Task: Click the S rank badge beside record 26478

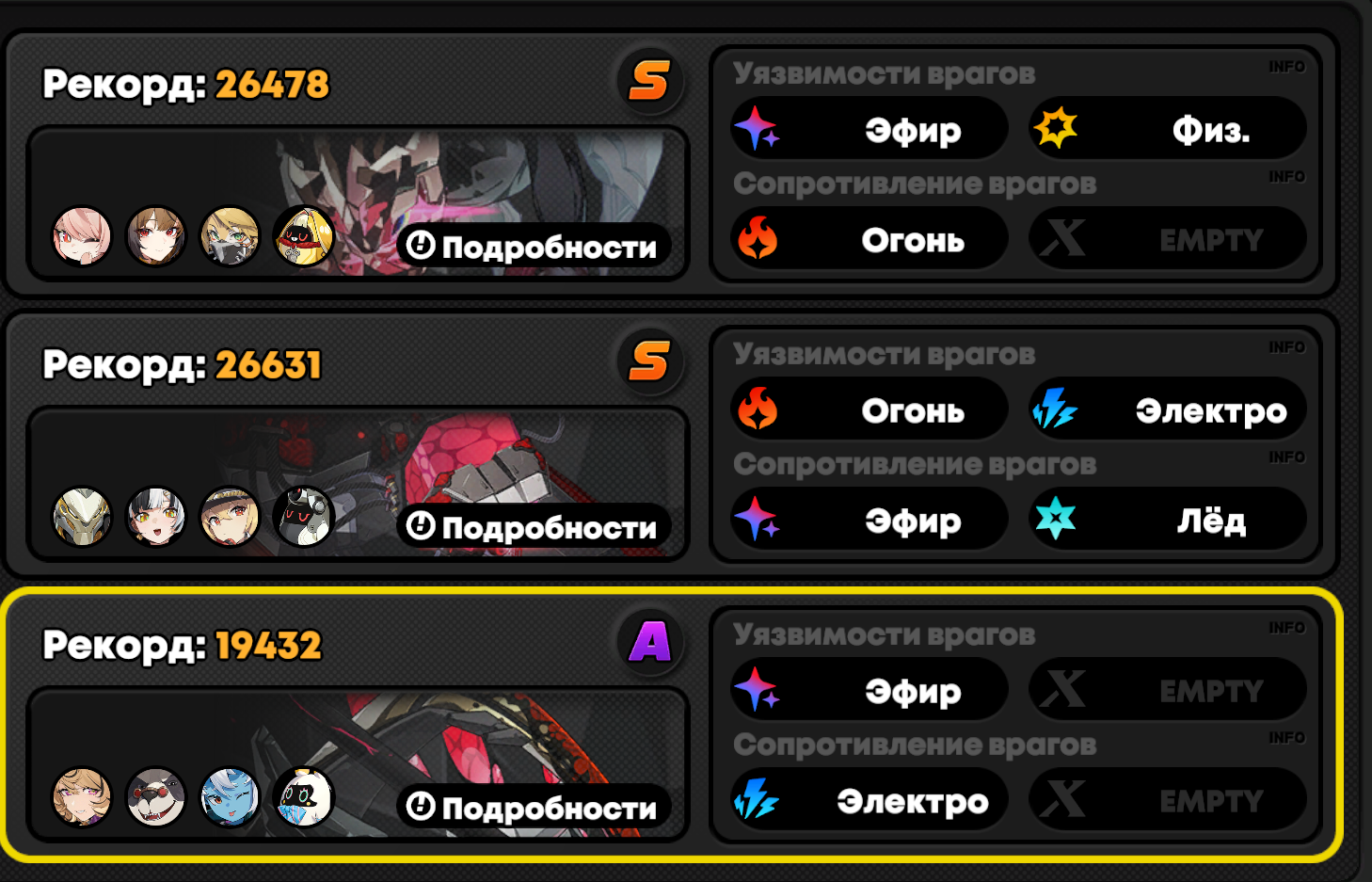Action: [649, 81]
